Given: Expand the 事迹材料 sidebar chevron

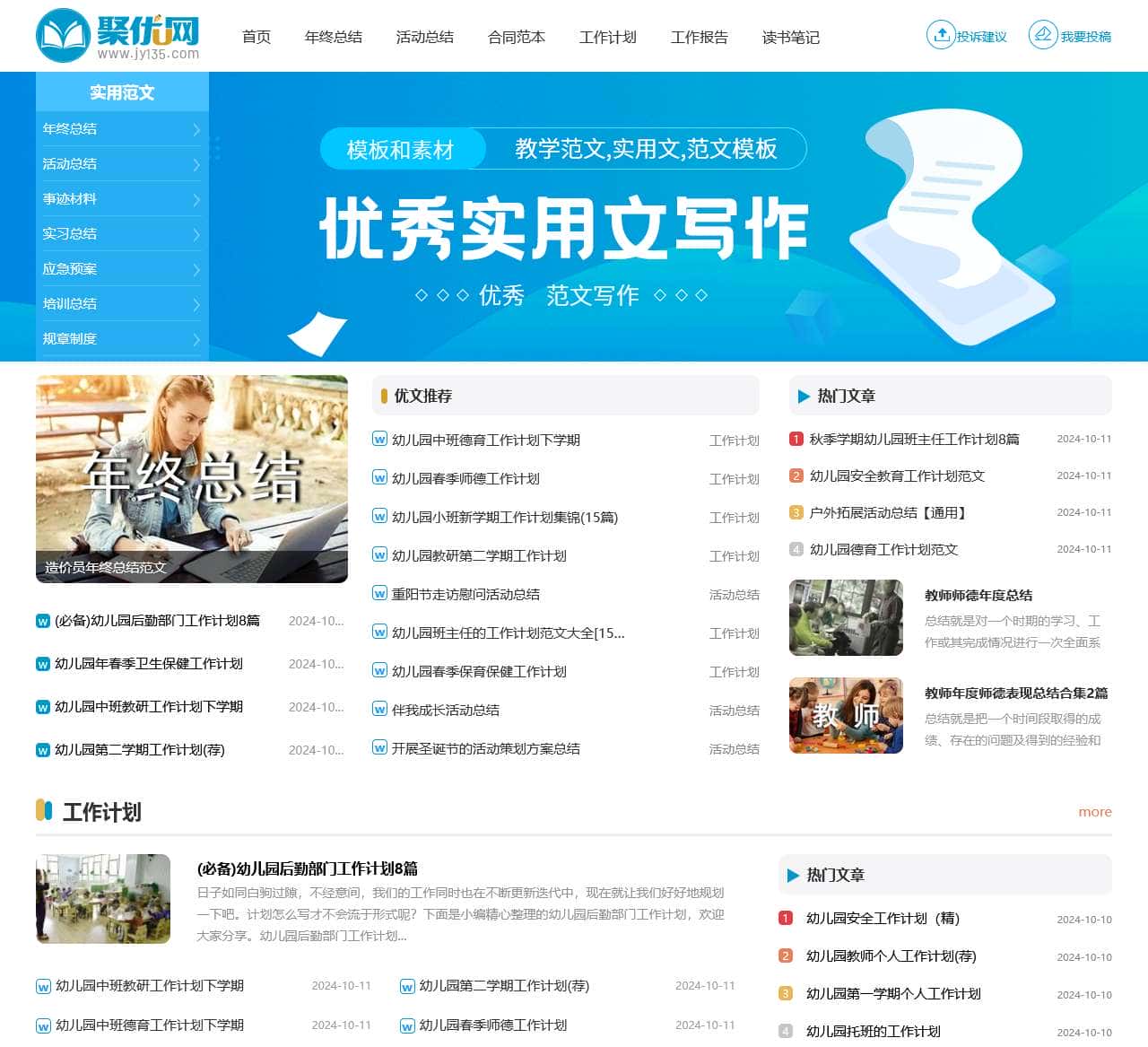Looking at the screenshot, I should tap(196, 199).
